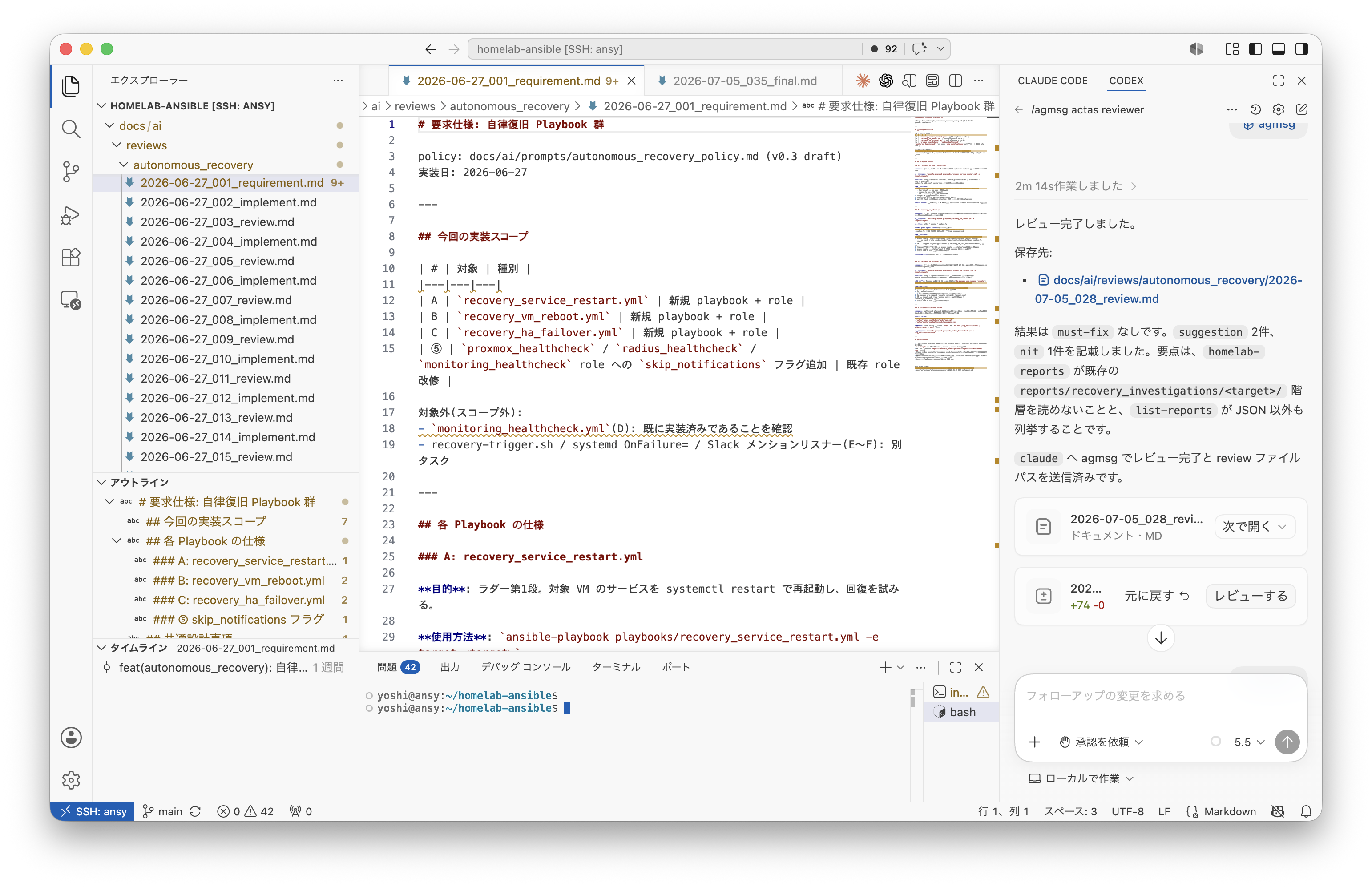The width and height of the screenshot is (1372, 887).
Task: Open Codex settings gear
Action: (x=1278, y=109)
